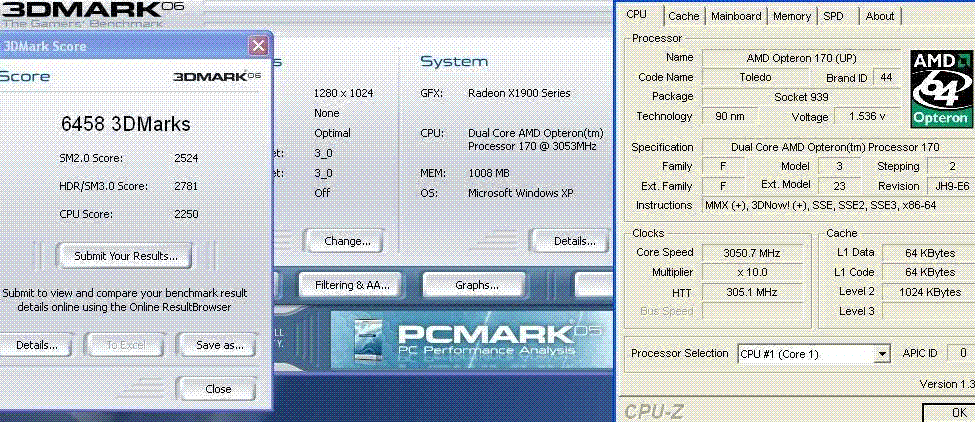Click the processor Name field in CPU-Z
The height and width of the screenshot is (422, 975).
[x=802, y=58]
